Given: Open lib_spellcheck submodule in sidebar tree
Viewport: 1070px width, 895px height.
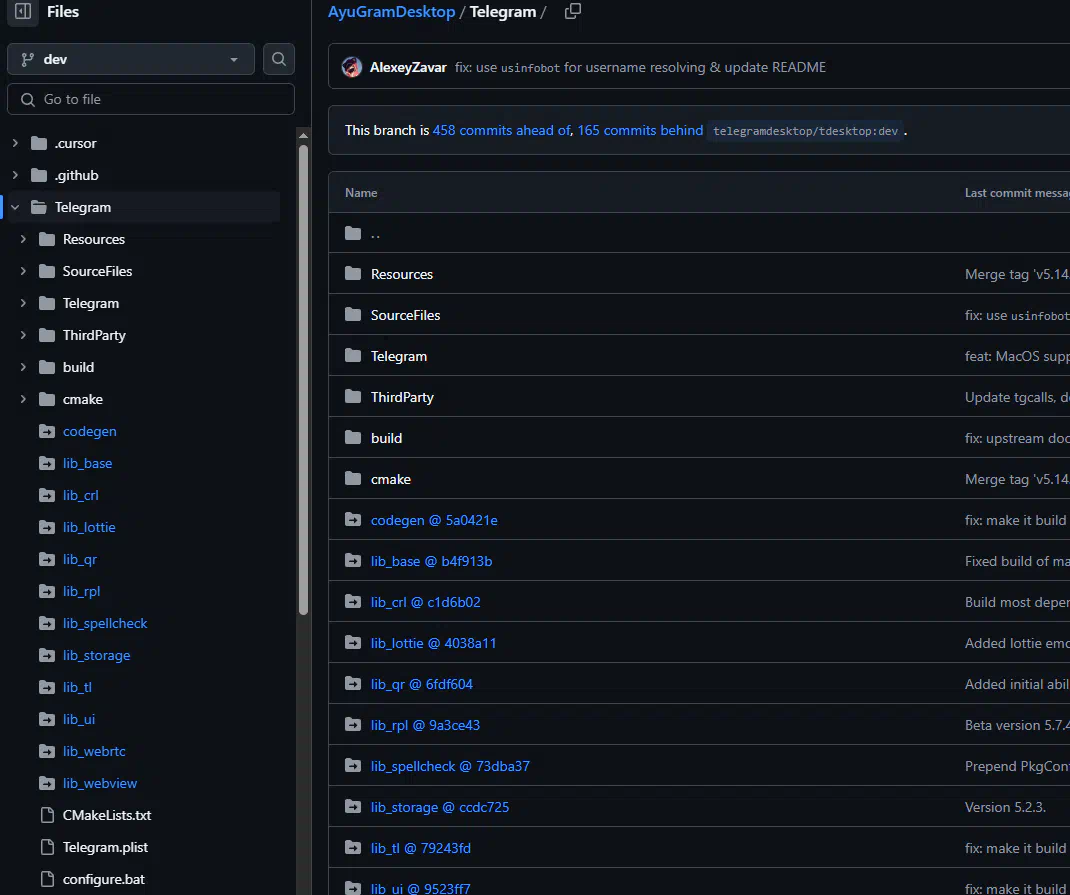Looking at the screenshot, I should tap(105, 623).
